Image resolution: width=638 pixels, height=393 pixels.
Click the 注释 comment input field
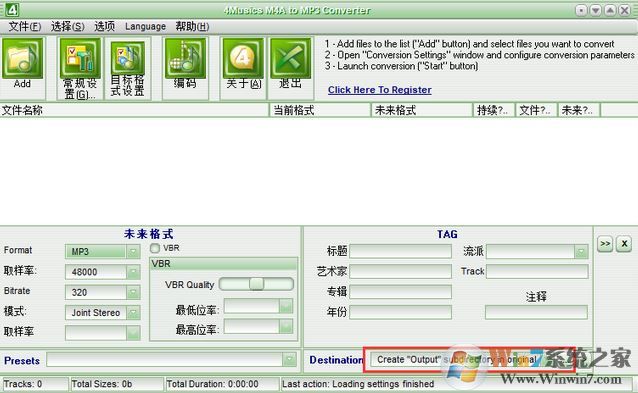coord(536,312)
